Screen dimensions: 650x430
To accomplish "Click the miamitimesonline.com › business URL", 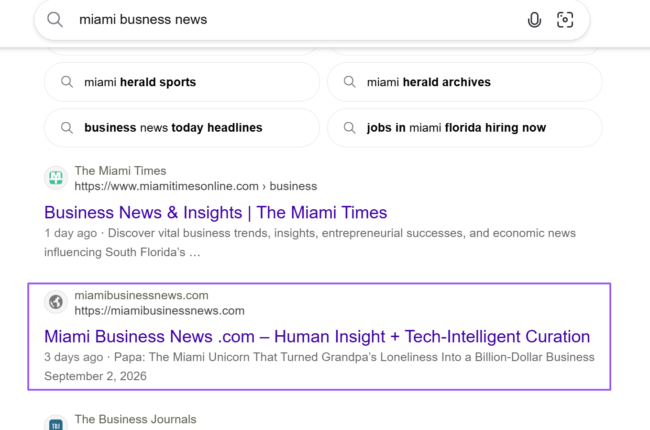I will 196,186.
